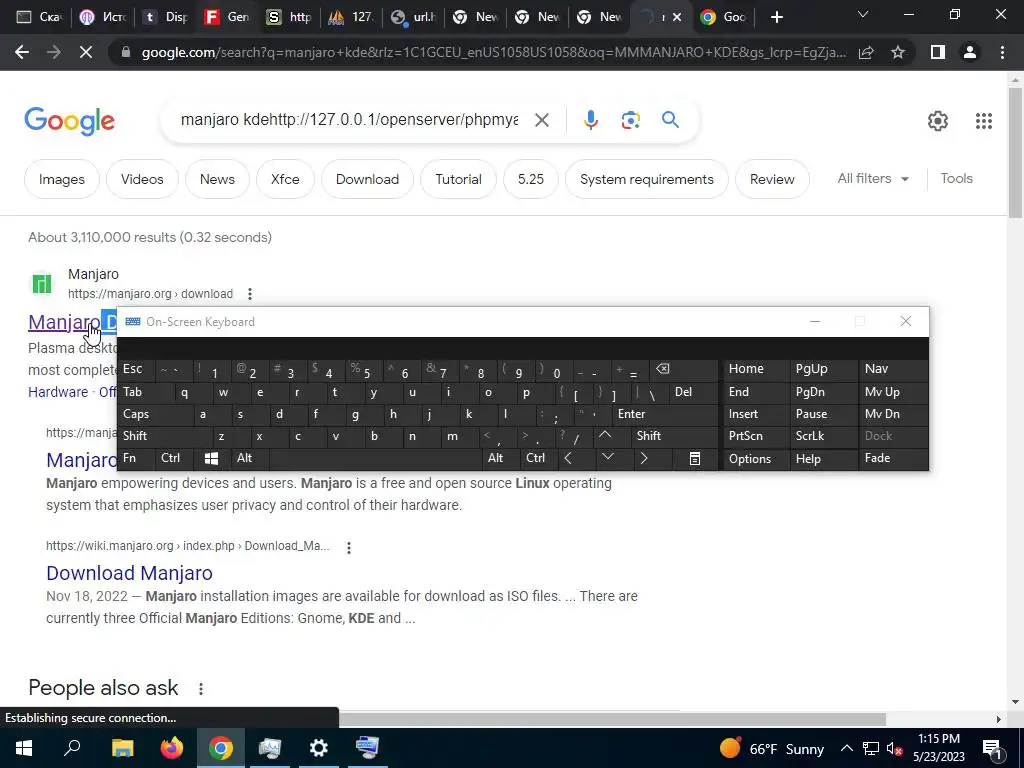The width and height of the screenshot is (1024, 768).
Task: Click the magnifier search button
Action: coord(670,120)
